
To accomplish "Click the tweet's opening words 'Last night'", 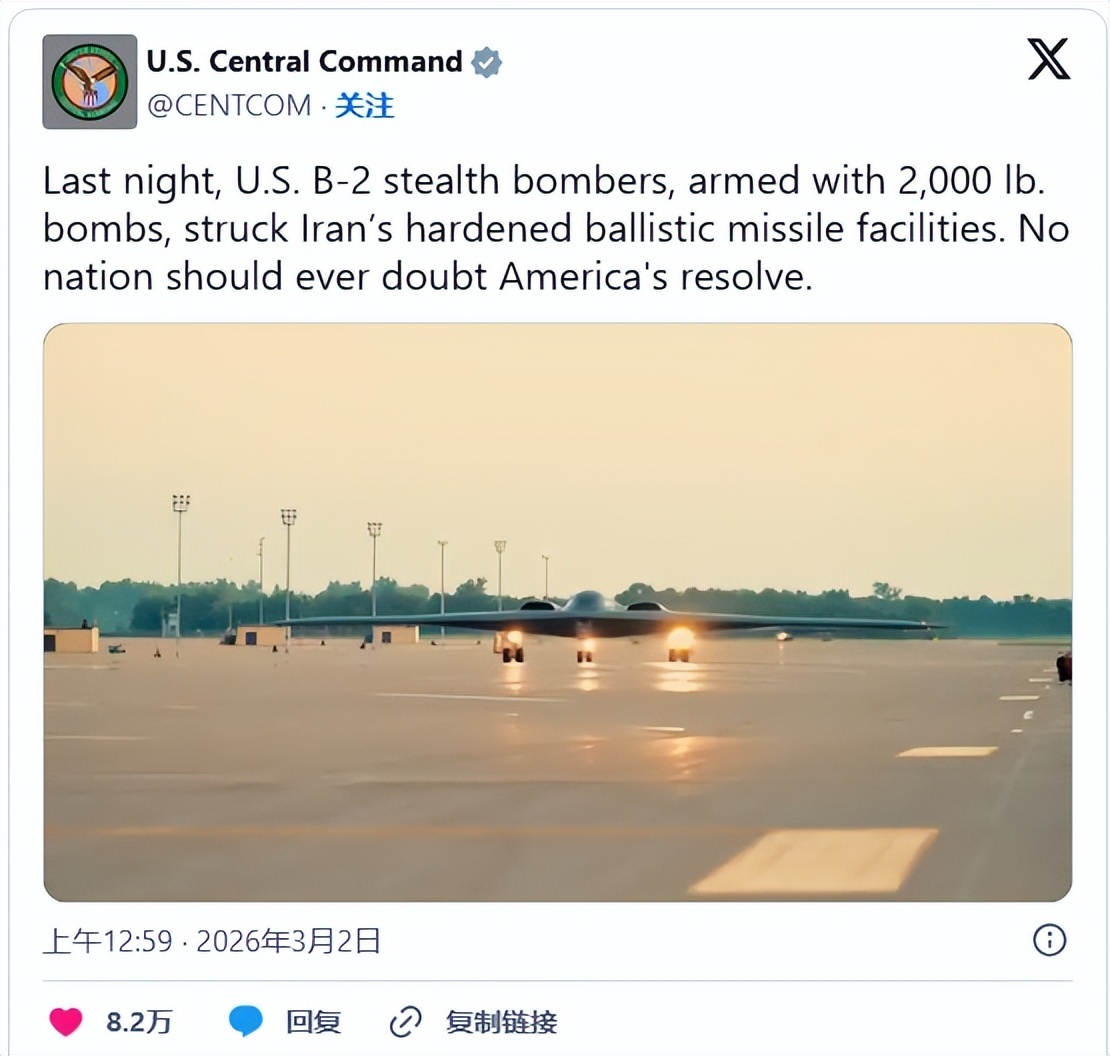I will (x=124, y=182).
